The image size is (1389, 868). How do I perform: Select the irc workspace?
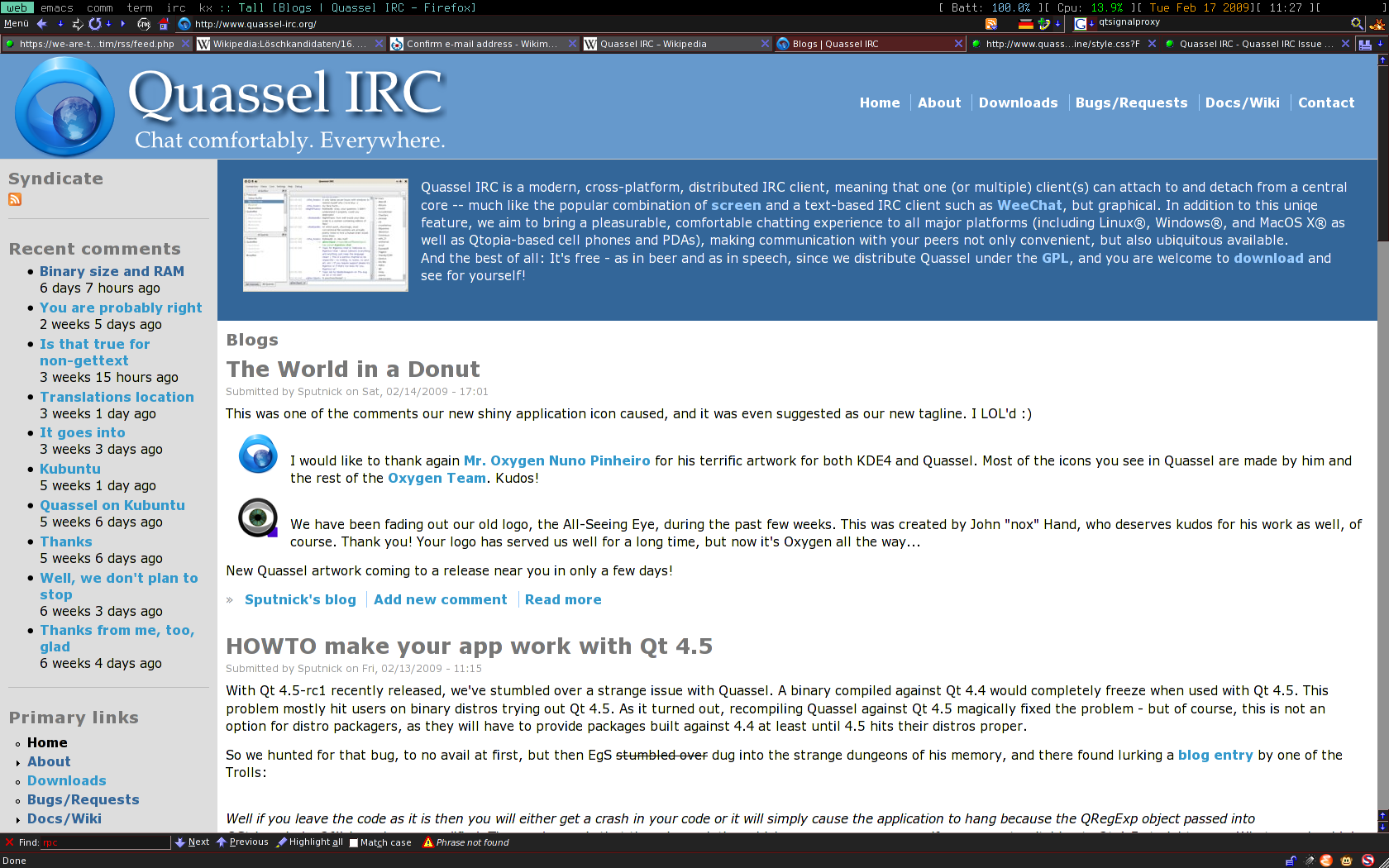176,7
